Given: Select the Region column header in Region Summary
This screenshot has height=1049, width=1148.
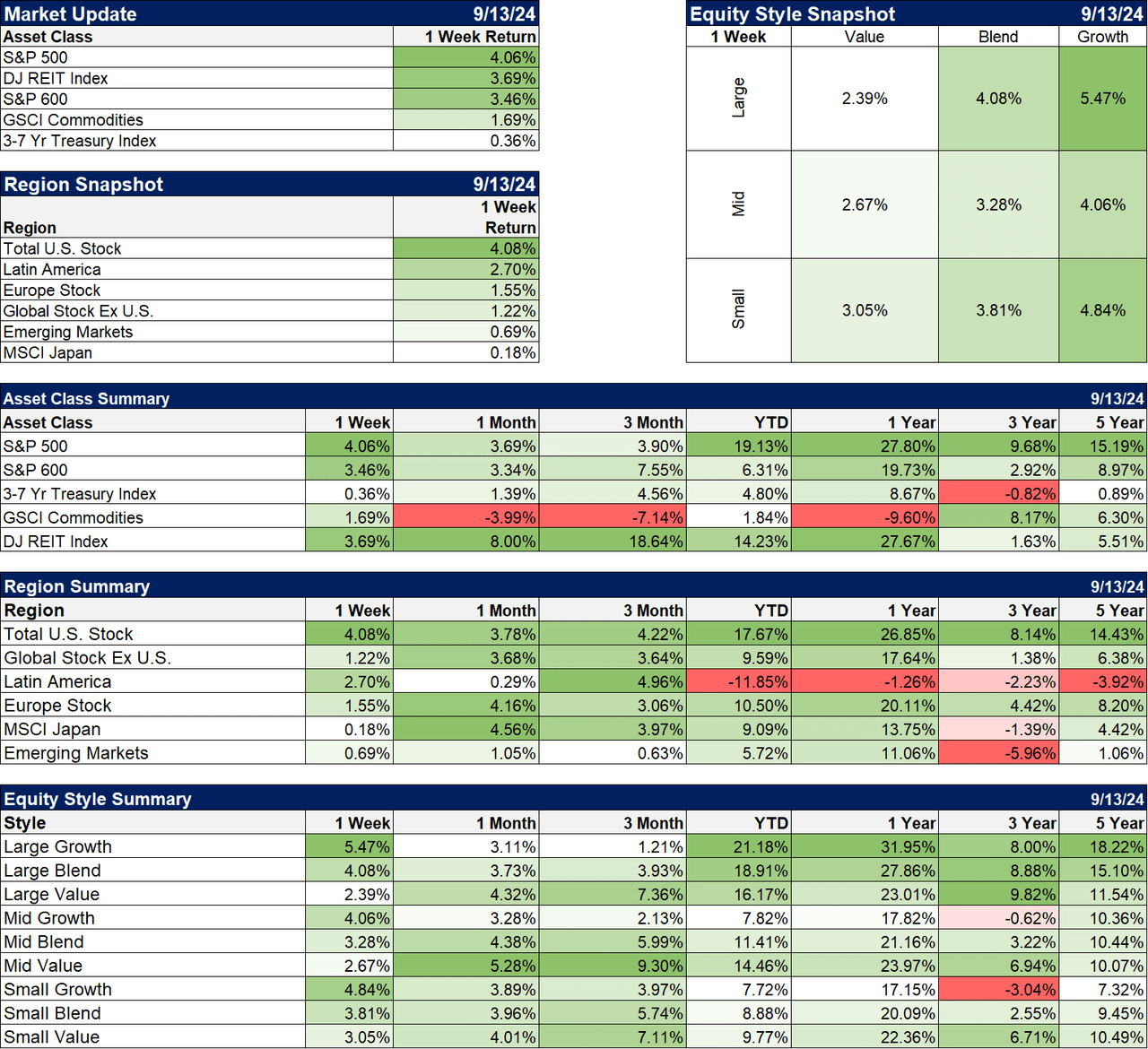Looking at the screenshot, I should [x=34, y=611].
